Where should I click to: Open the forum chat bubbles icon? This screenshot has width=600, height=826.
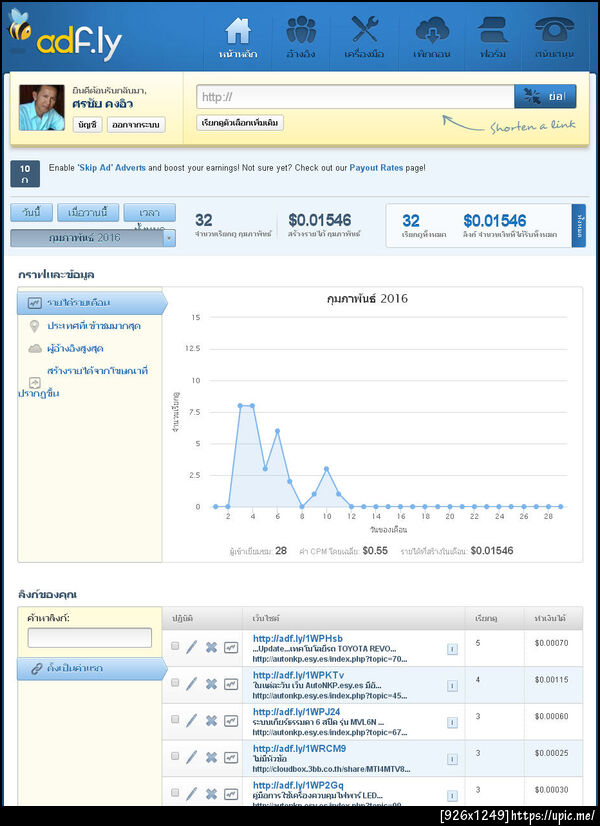click(x=493, y=30)
